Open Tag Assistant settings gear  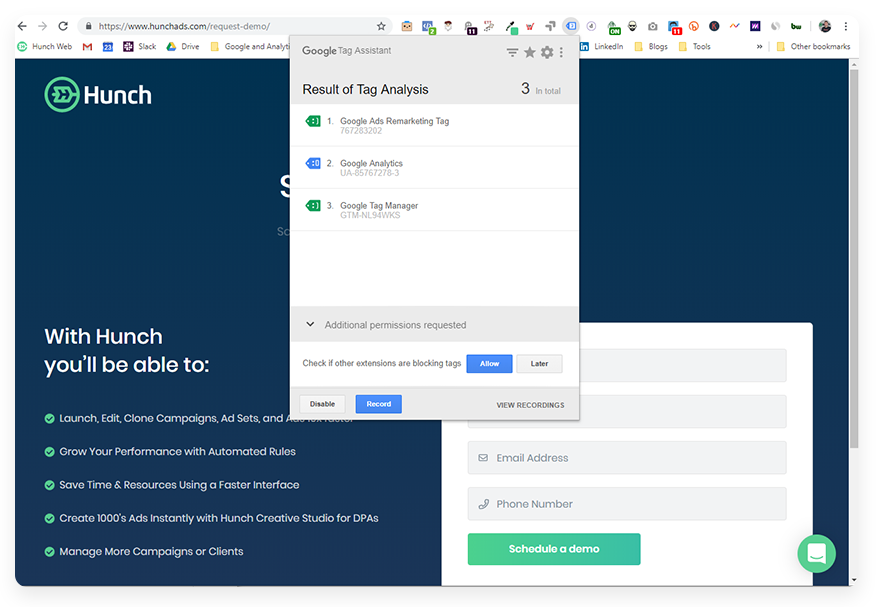coord(549,51)
